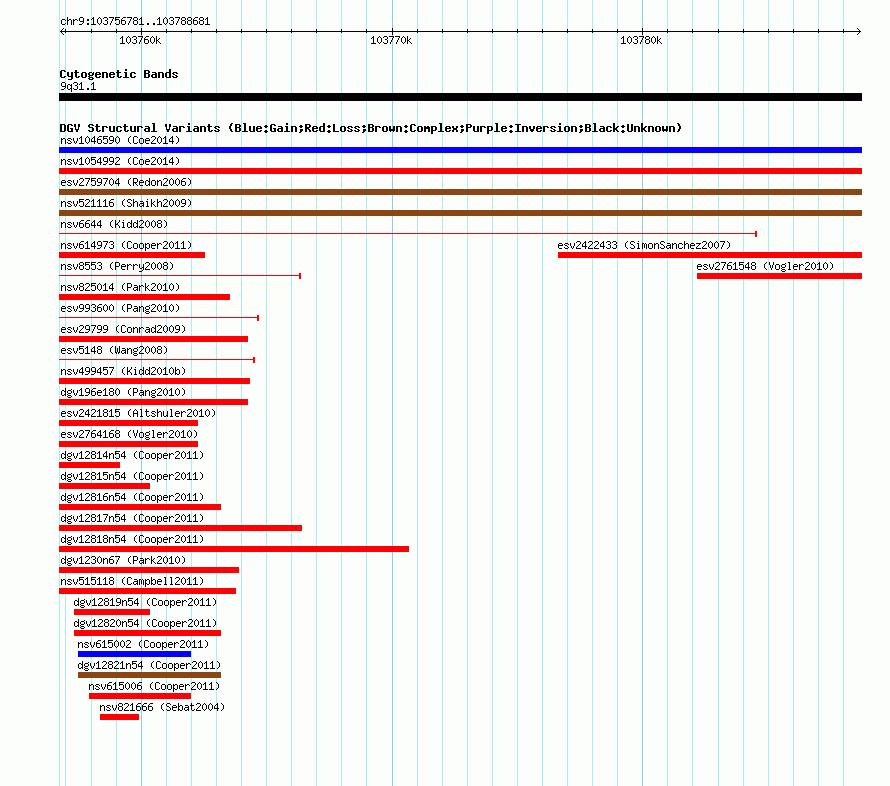Select the red nsv1054992 loss bar
The height and width of the screenshot is (786, 890).
[x=460, y=171]
